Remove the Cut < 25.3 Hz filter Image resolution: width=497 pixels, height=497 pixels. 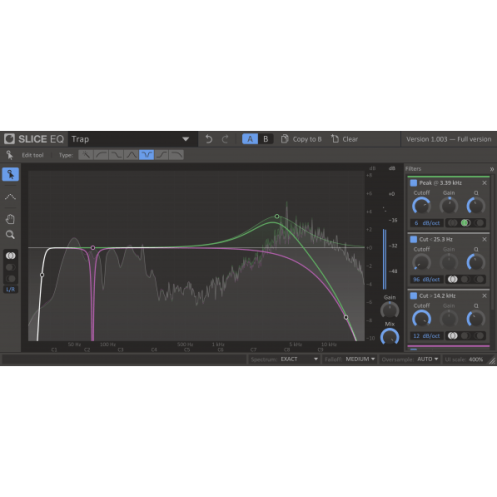pos(484,239)
